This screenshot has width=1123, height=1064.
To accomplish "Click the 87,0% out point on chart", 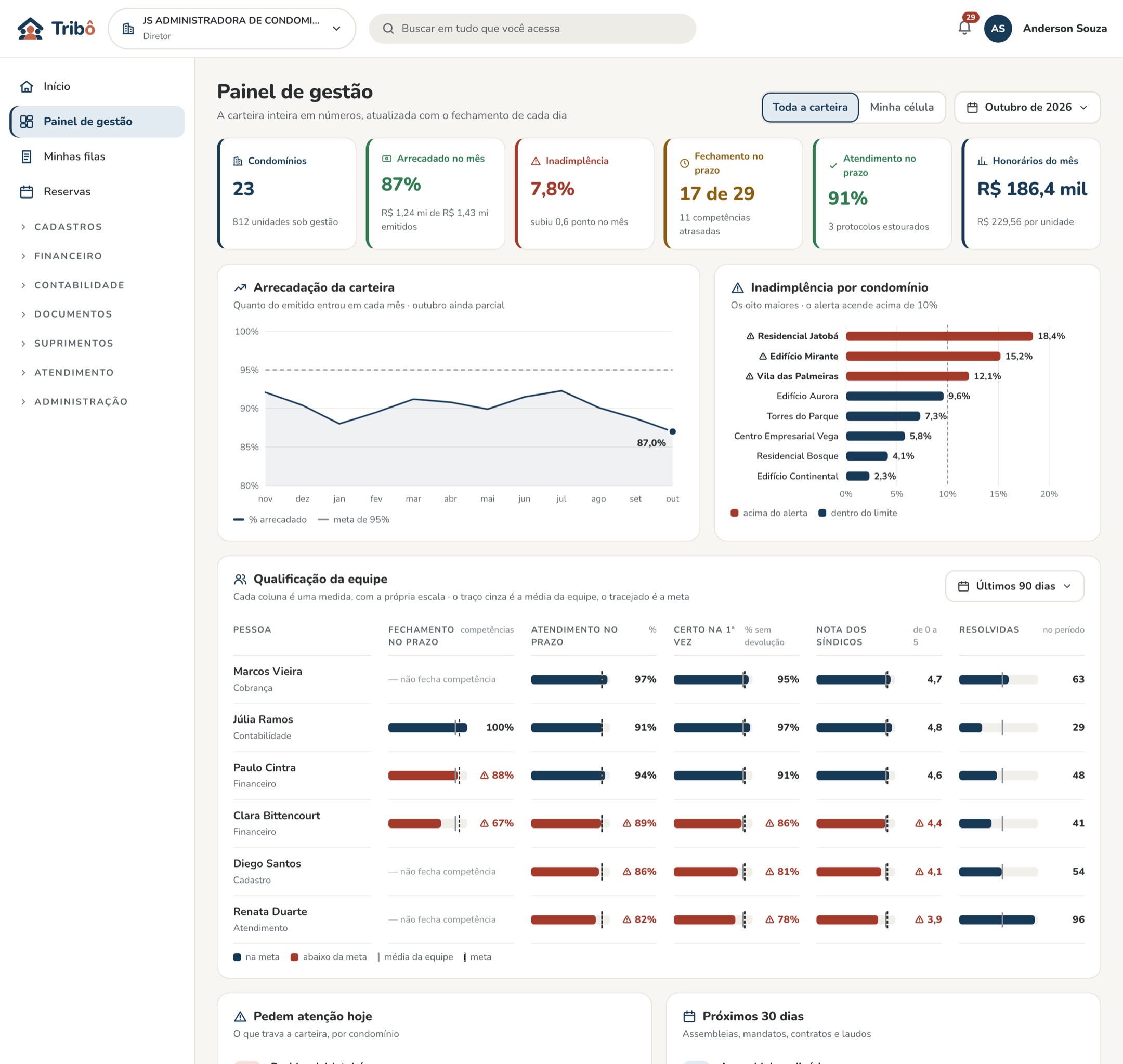I will click(x=673, y=431).
